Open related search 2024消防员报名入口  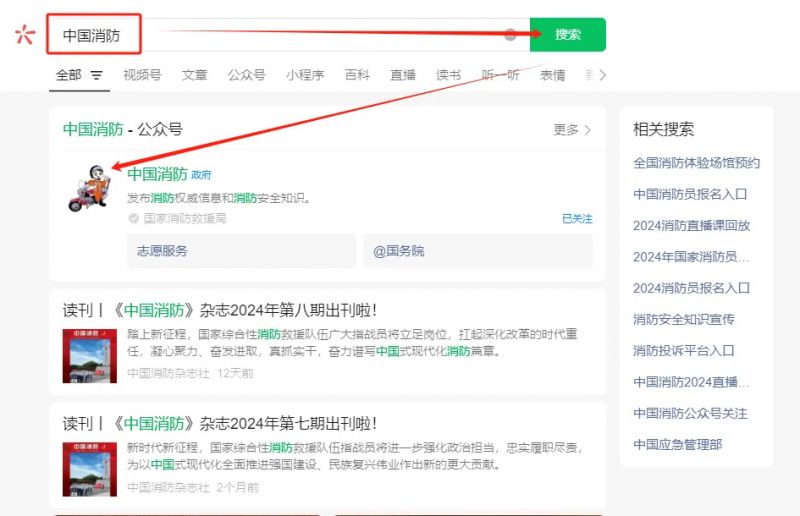[x=691, y=288]
